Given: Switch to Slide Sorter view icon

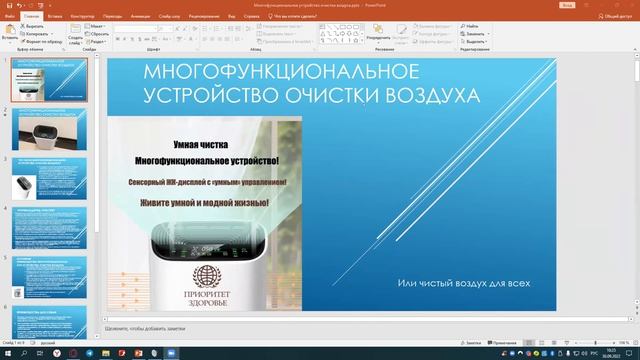Looking at the screenshot, I should tap(542, 343).
